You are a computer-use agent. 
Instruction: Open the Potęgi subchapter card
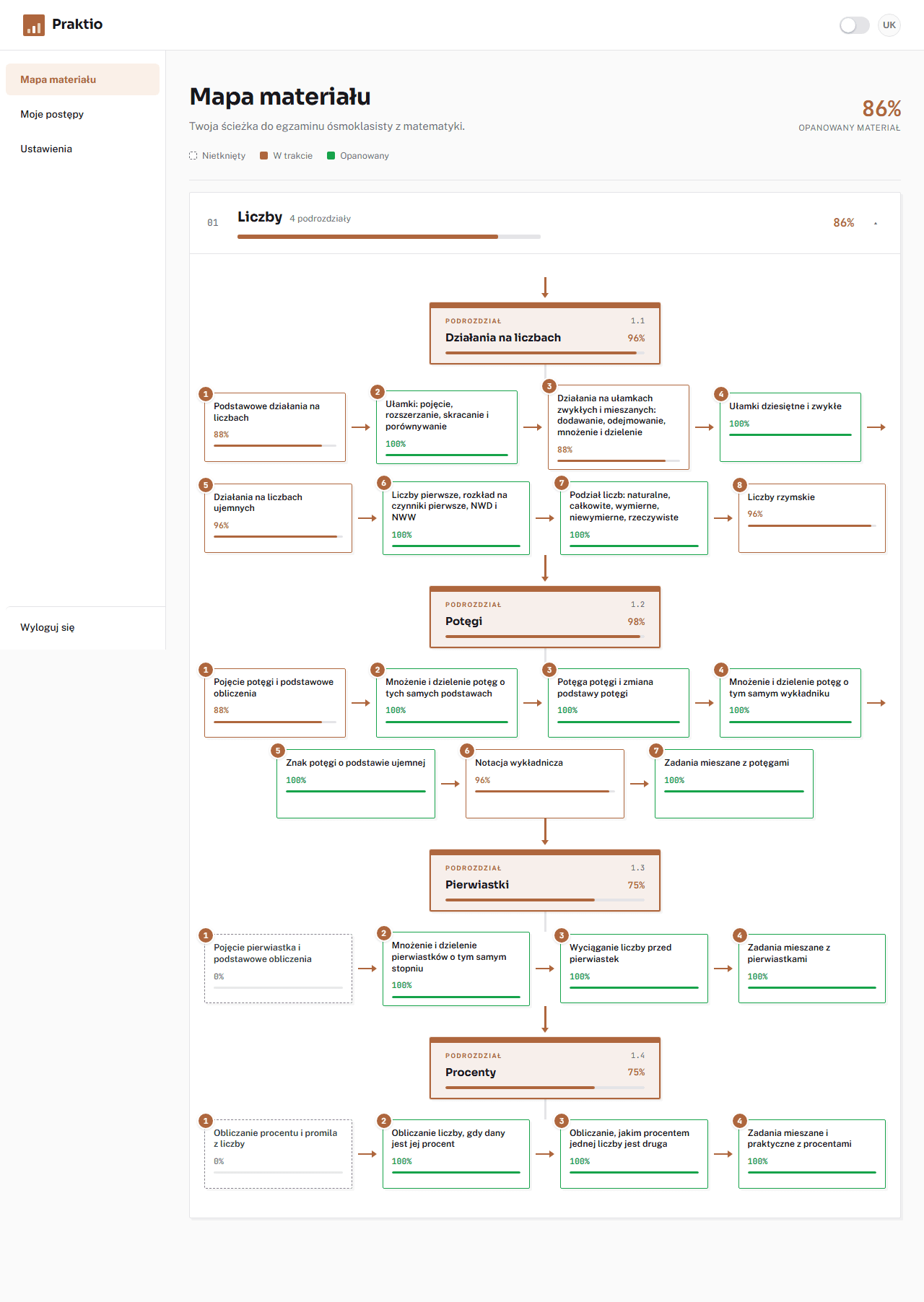click(545, 617)
